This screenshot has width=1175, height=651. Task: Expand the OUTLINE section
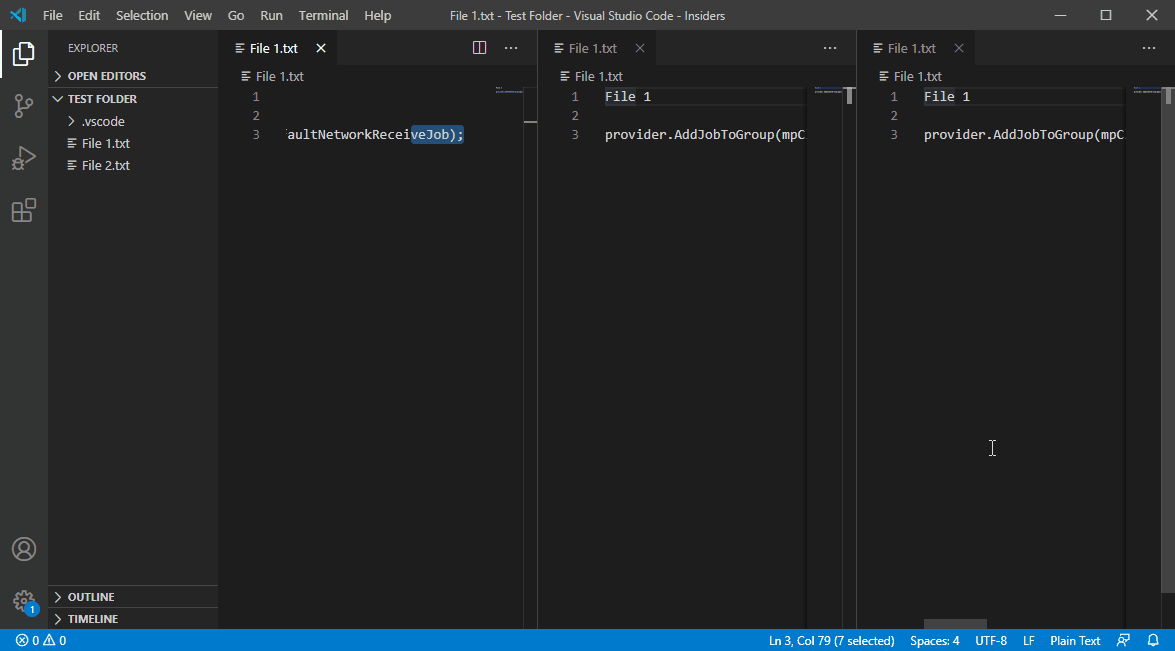[x=90, y=596]
